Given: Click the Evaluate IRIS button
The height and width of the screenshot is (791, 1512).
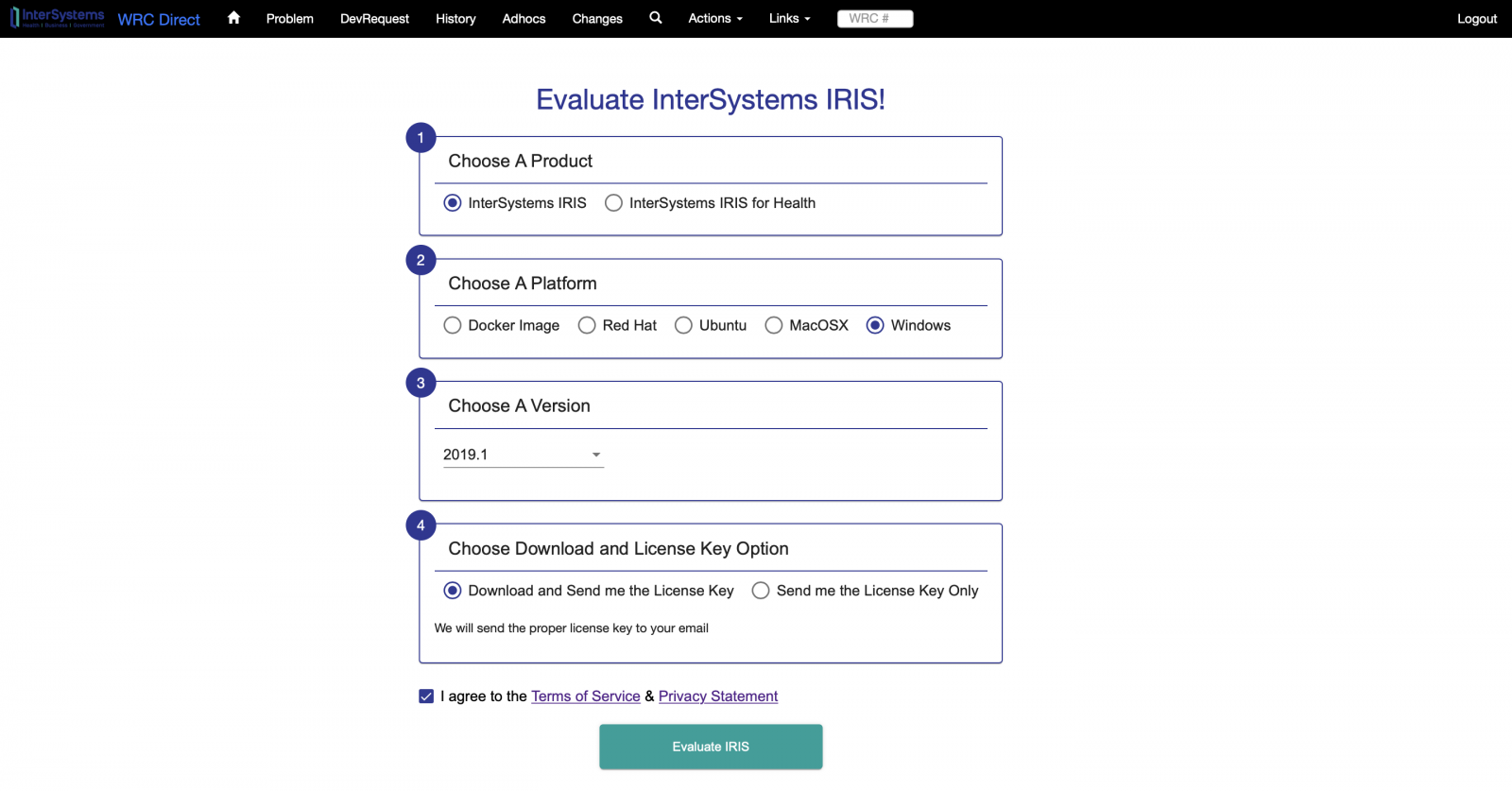Looking at the screenshot, I should click(711, 747).
